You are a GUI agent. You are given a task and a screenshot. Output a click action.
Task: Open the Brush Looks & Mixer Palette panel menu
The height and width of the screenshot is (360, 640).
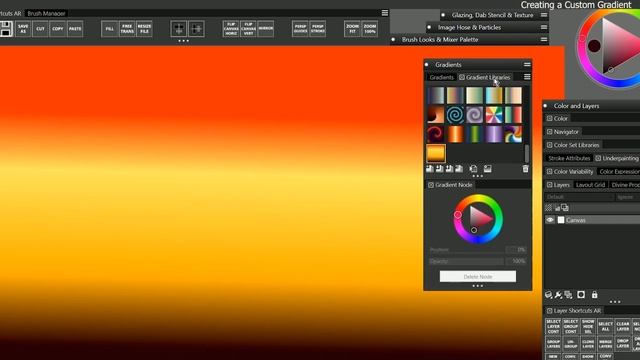(544, 40)
